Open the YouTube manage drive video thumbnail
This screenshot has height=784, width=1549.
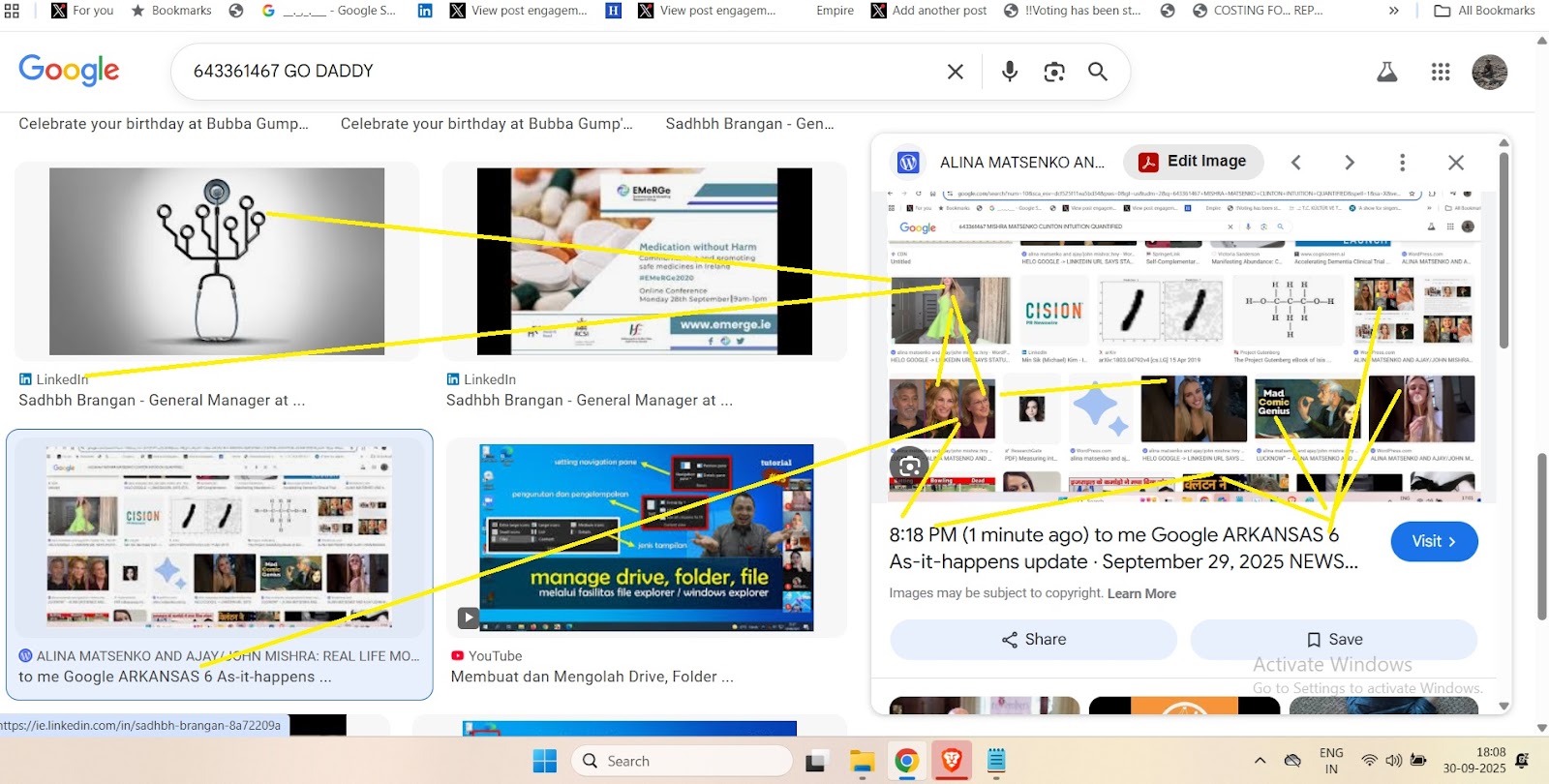coord(646,538)
